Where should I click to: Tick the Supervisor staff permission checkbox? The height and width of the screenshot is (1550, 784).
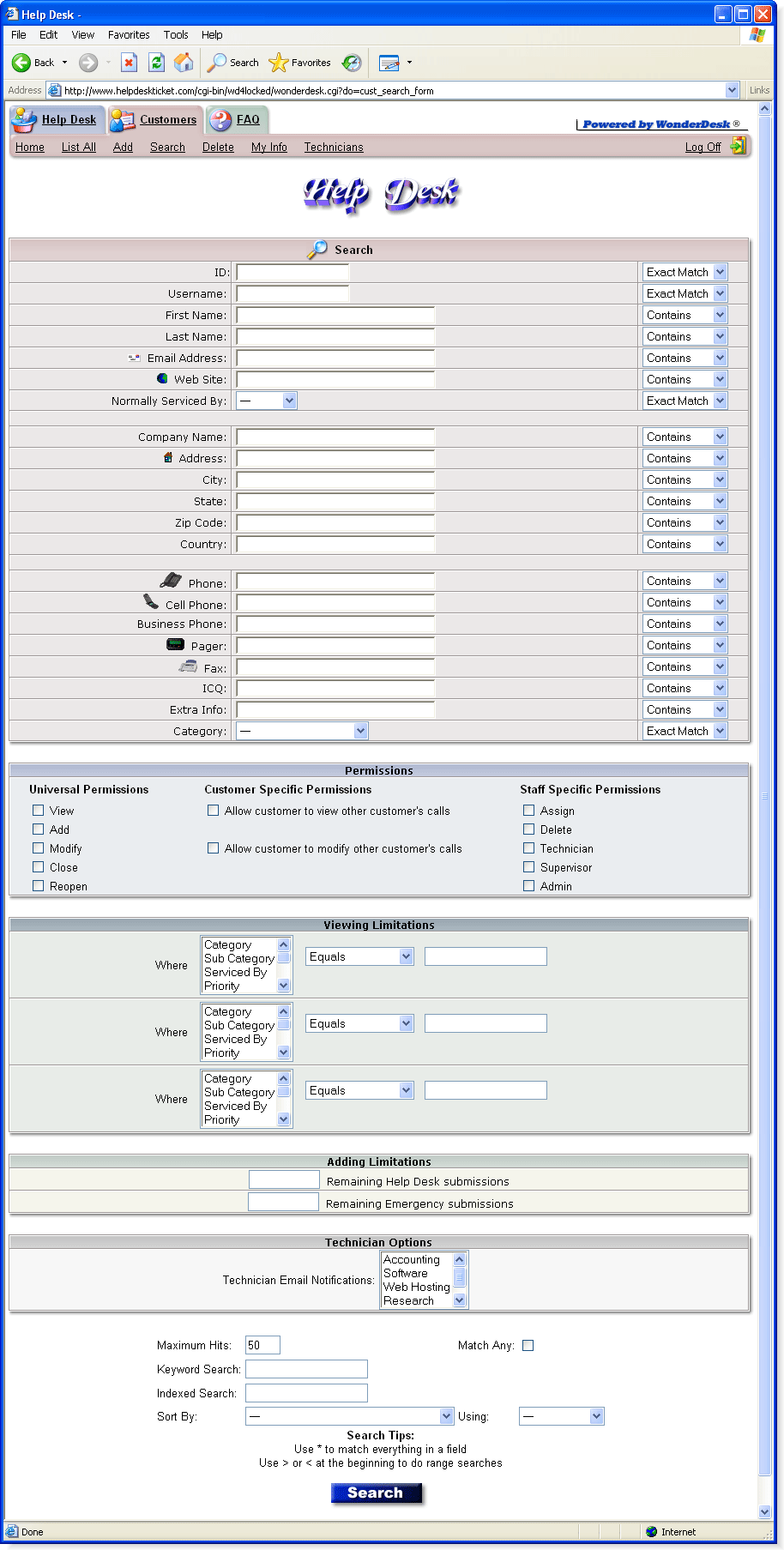pos(529,867)
